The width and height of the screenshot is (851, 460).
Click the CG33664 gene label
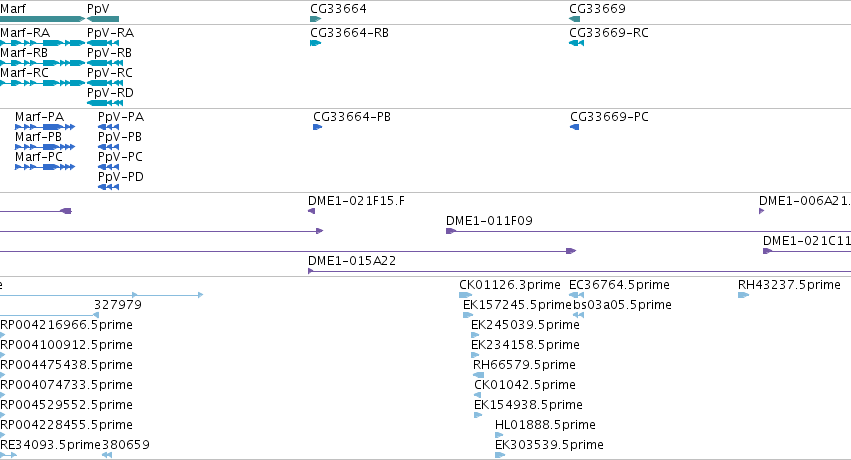point(338,9)
